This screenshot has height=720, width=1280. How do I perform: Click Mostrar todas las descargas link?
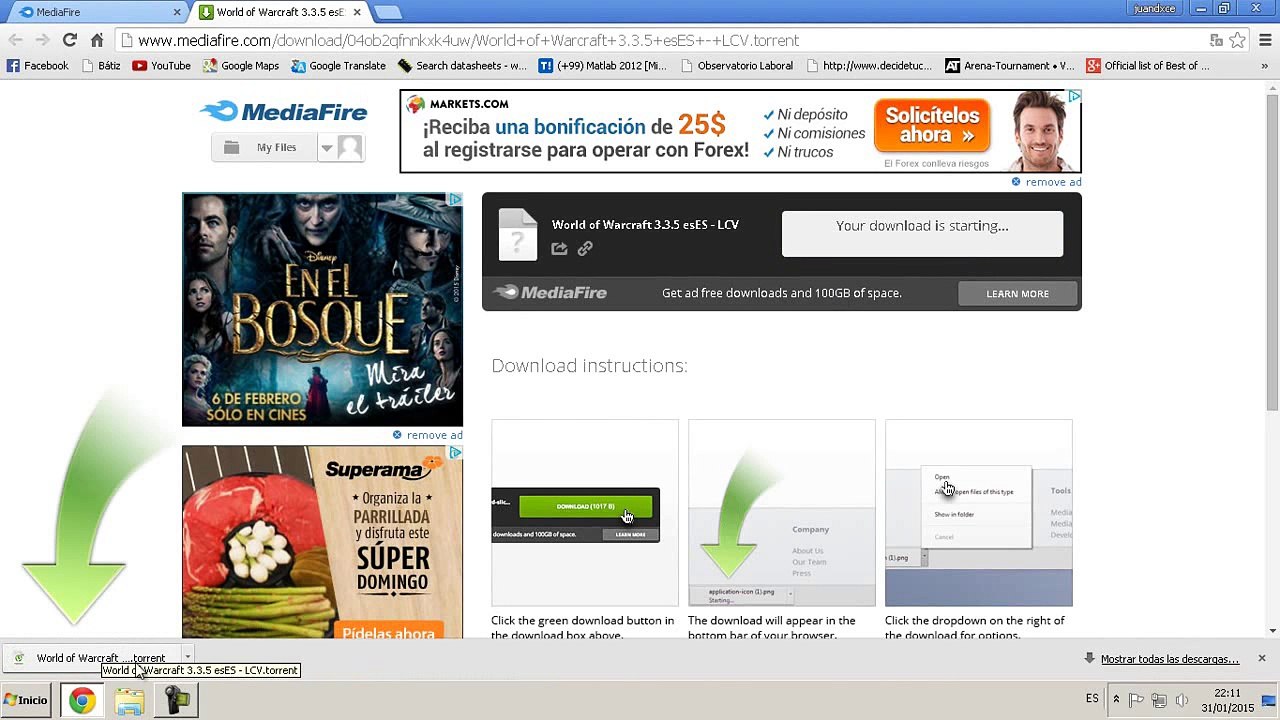(1169, 659)
